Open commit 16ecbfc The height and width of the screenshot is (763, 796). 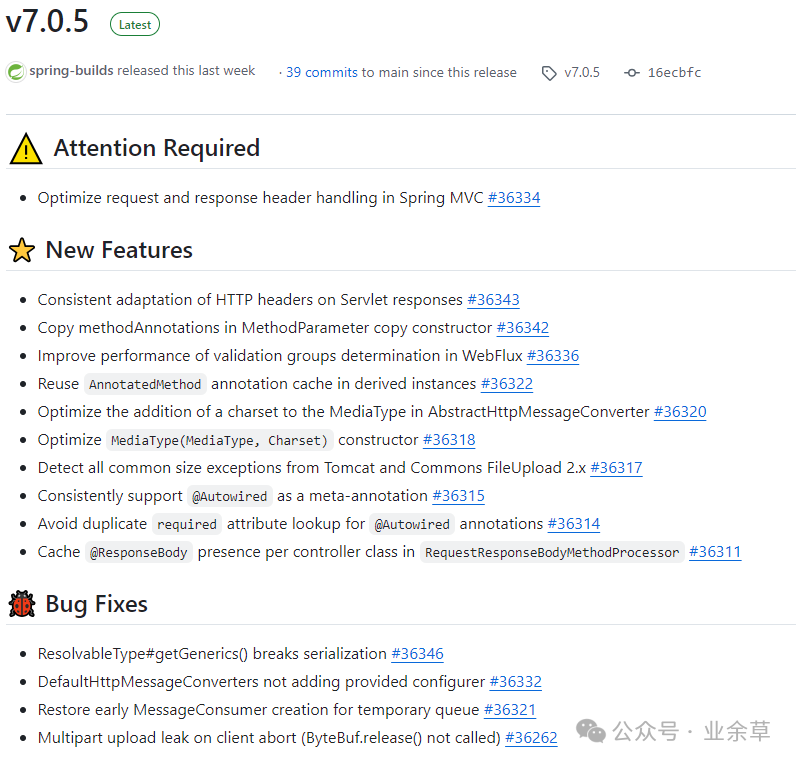[674, 73]
